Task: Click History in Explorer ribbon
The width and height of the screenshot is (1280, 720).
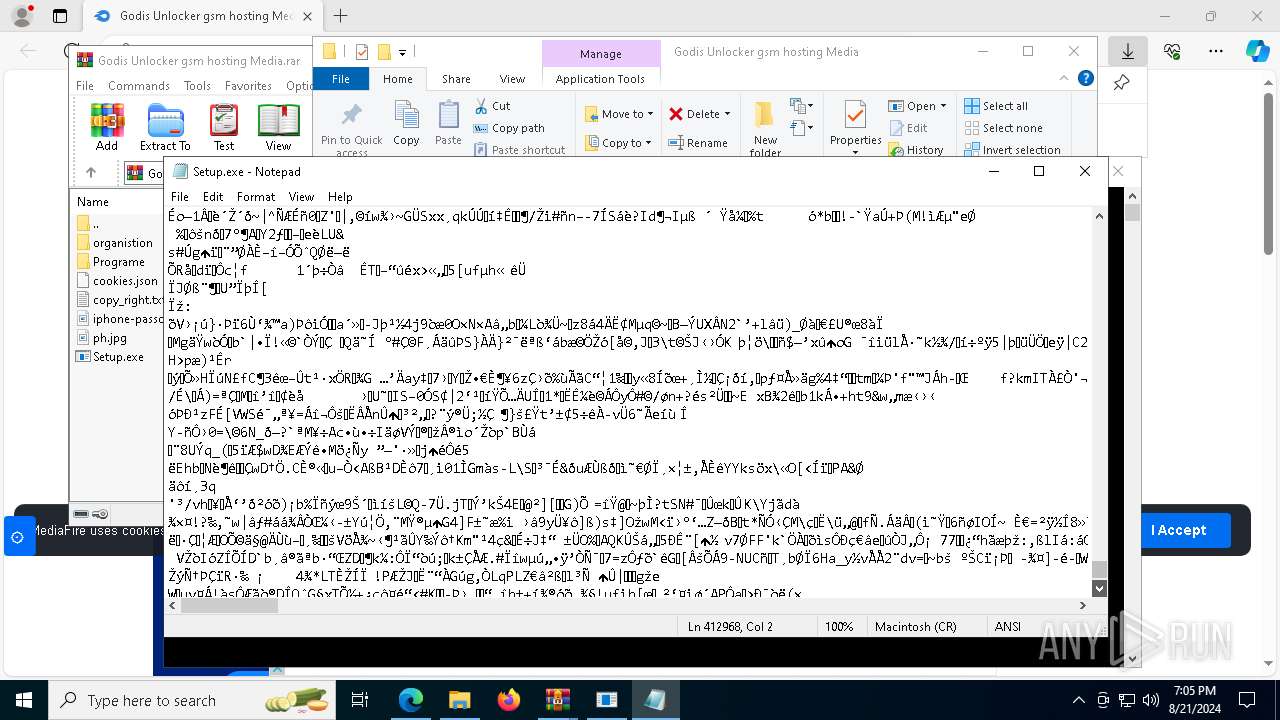Action: click(916, 150)
